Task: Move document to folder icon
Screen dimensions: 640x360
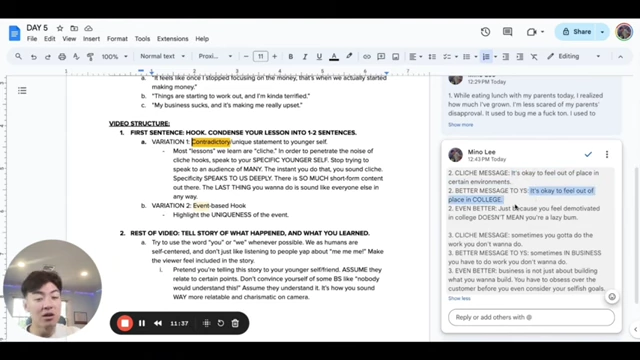Action: pos(74,28)
